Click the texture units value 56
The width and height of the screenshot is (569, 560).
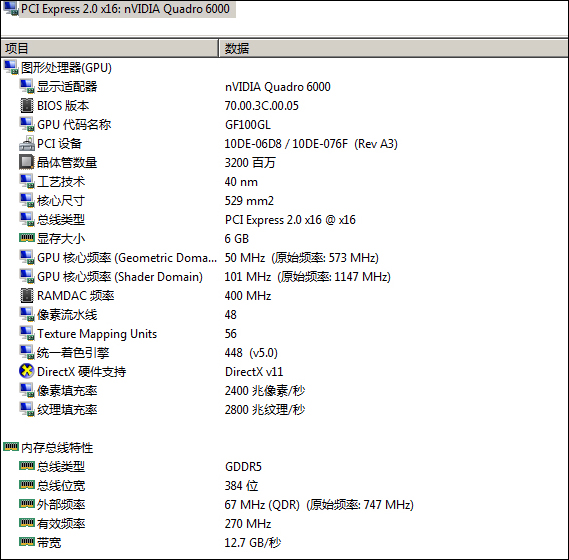click(x=230, y=334)
